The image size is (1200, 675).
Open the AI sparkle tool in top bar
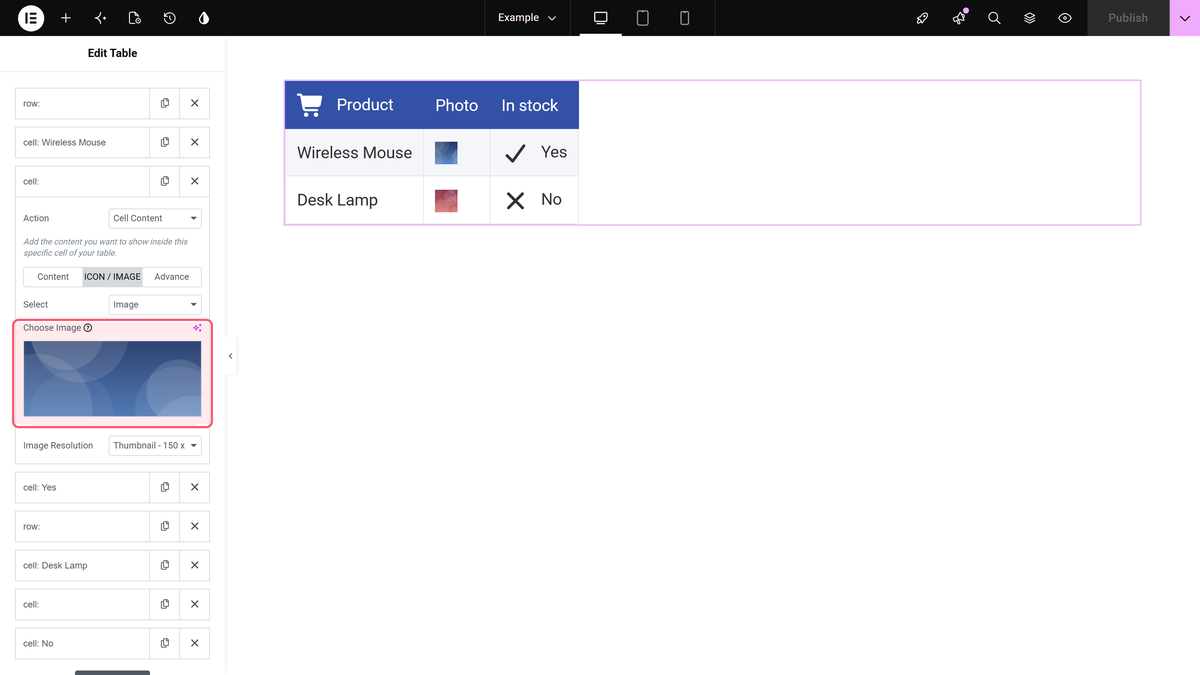point(100,18)
